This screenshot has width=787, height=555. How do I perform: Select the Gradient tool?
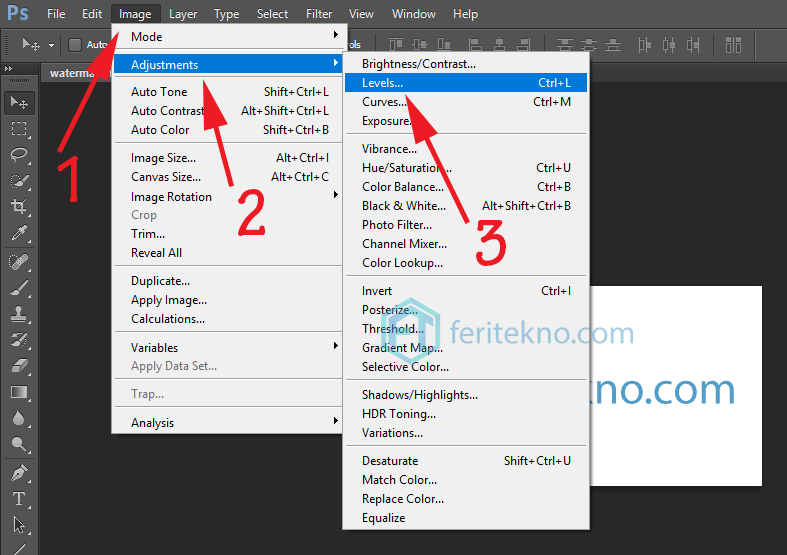point(19,392)
